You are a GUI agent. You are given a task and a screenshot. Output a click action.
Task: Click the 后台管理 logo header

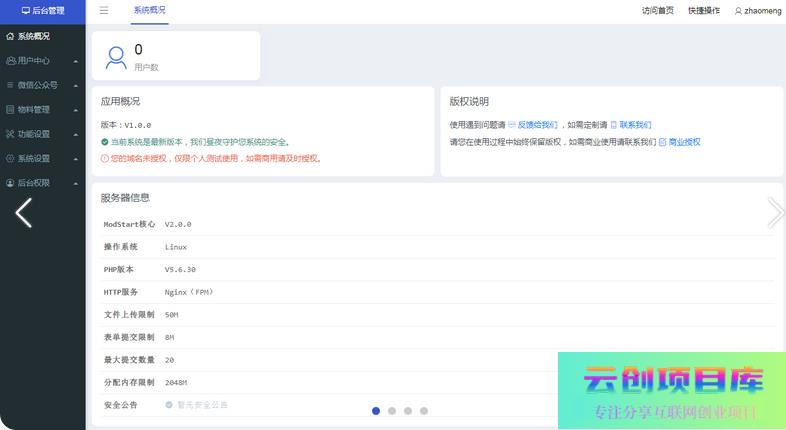tap(43, 11)
